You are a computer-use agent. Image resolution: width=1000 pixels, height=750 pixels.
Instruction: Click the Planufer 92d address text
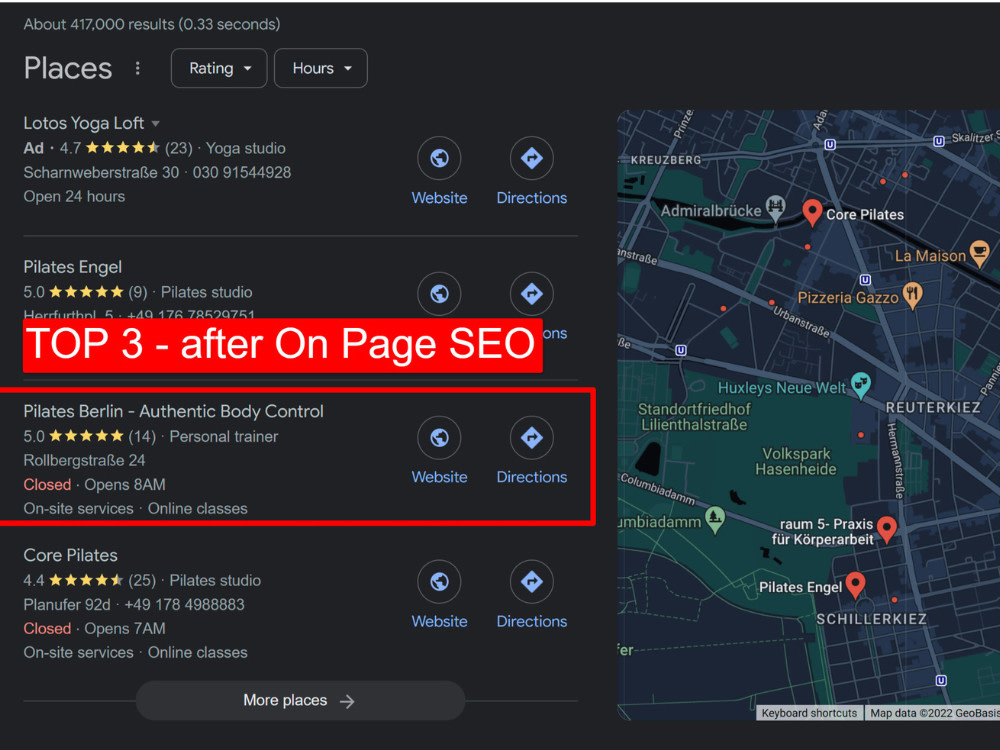point(67,605)
